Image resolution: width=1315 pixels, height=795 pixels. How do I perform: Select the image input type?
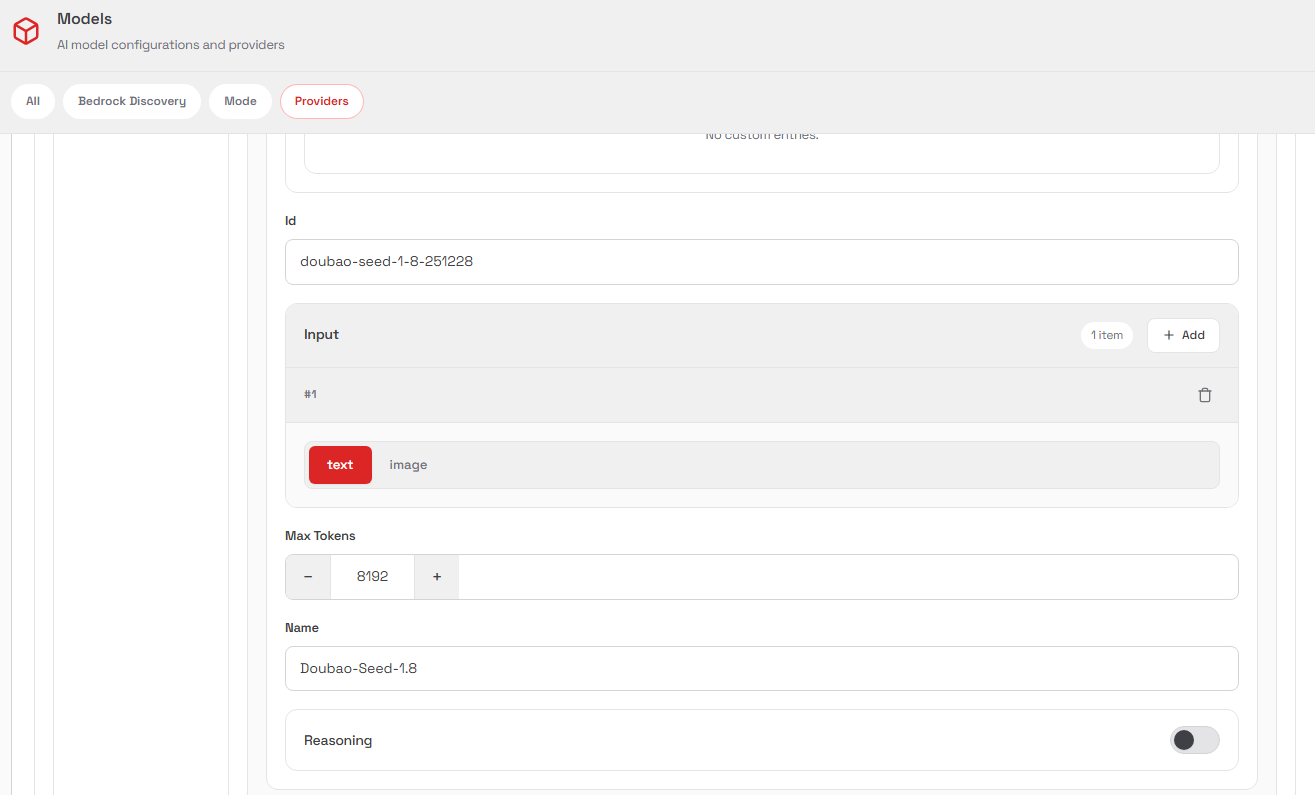coord(408,465)
